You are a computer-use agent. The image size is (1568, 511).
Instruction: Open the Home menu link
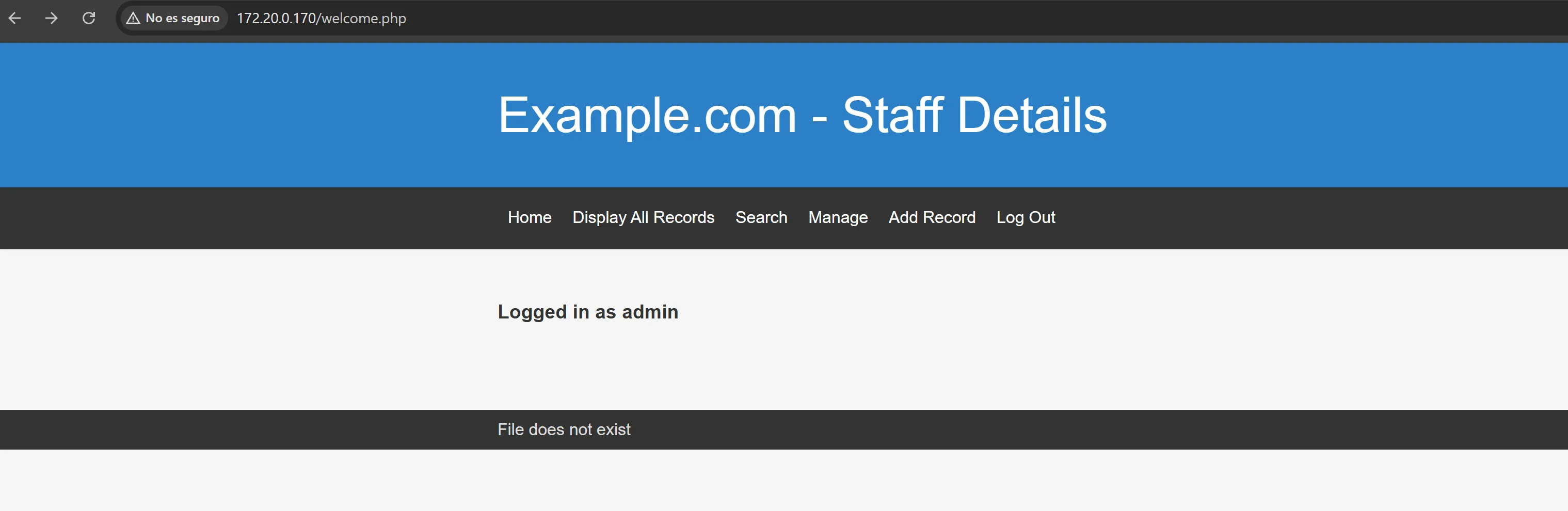(x=529, y=217)
